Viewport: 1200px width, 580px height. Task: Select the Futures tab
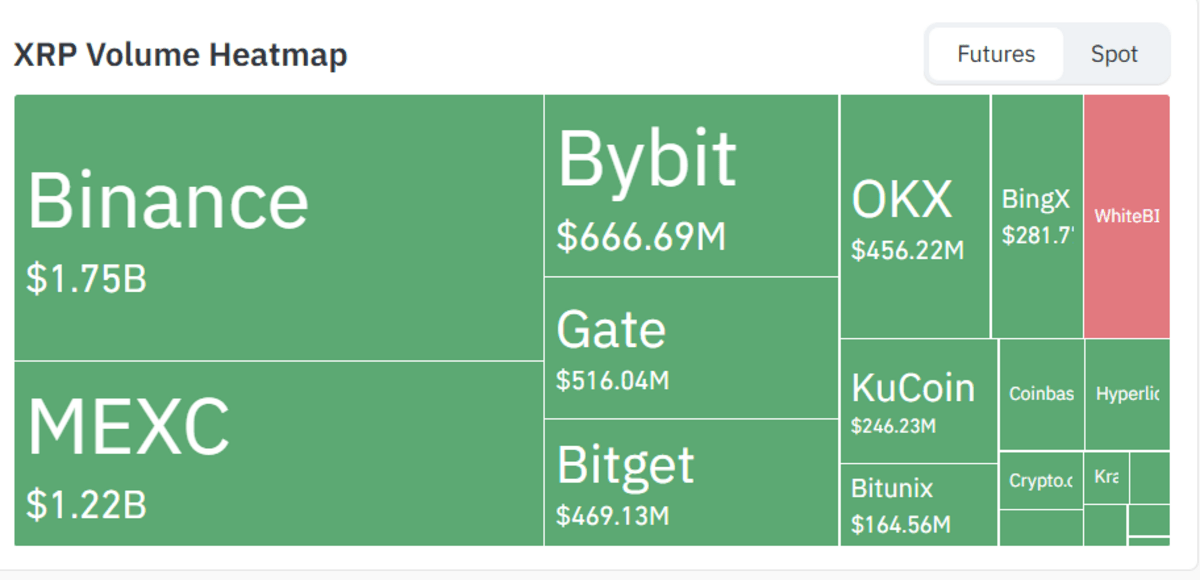pyautogui.click(x=995, y=54)
